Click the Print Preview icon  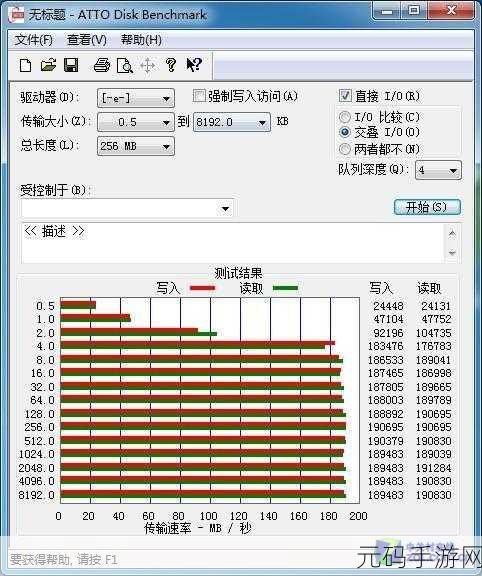click(125, 65)
